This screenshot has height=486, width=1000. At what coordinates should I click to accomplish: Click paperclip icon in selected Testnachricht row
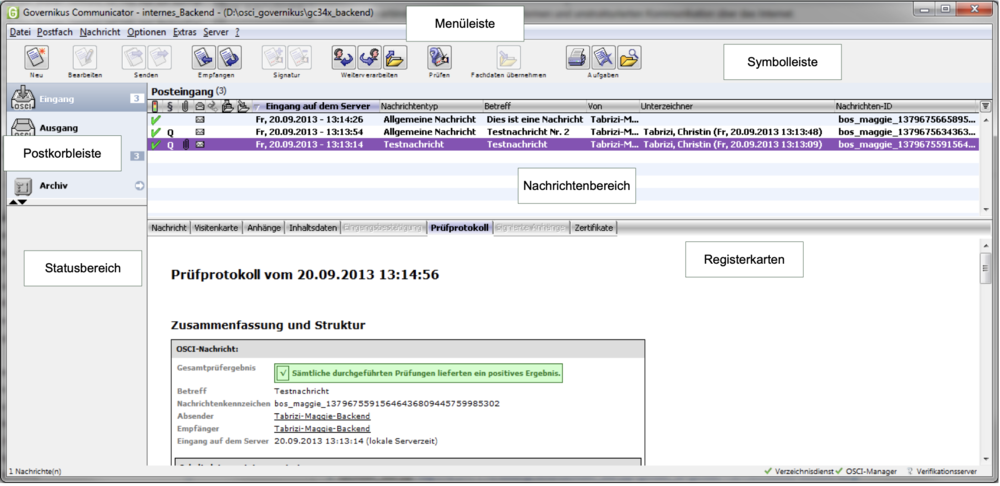(186, 145)
